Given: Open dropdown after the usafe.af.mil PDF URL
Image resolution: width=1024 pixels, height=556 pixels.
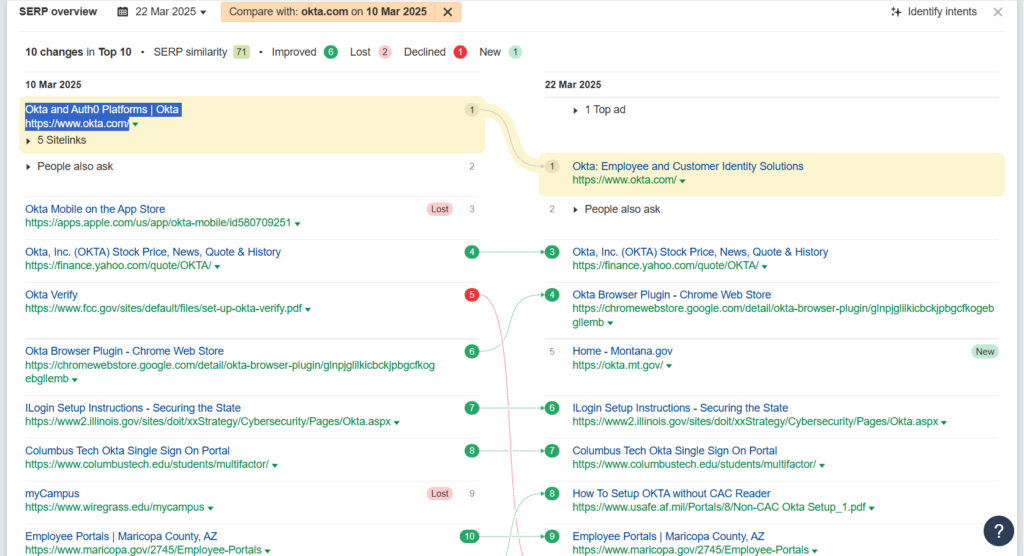Looking at the screenshot, I should point(872,508).
